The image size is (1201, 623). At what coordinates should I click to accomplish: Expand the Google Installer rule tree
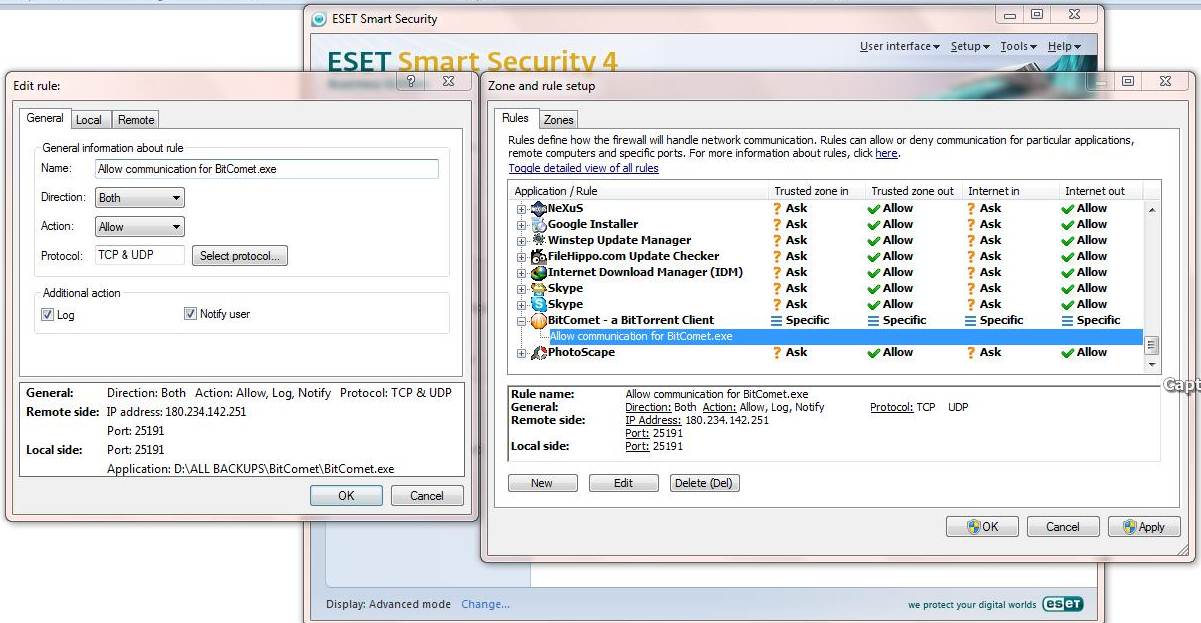[521, 225]
